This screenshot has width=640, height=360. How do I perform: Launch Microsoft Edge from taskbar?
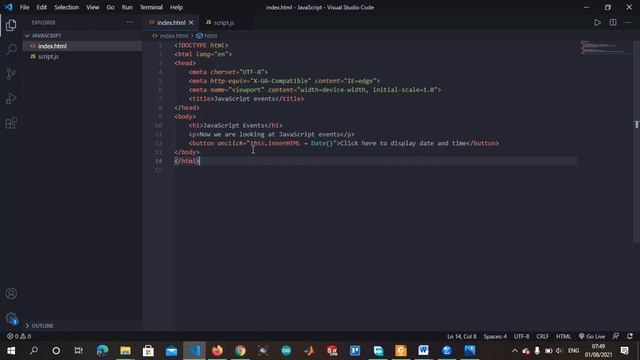[102, 351]
